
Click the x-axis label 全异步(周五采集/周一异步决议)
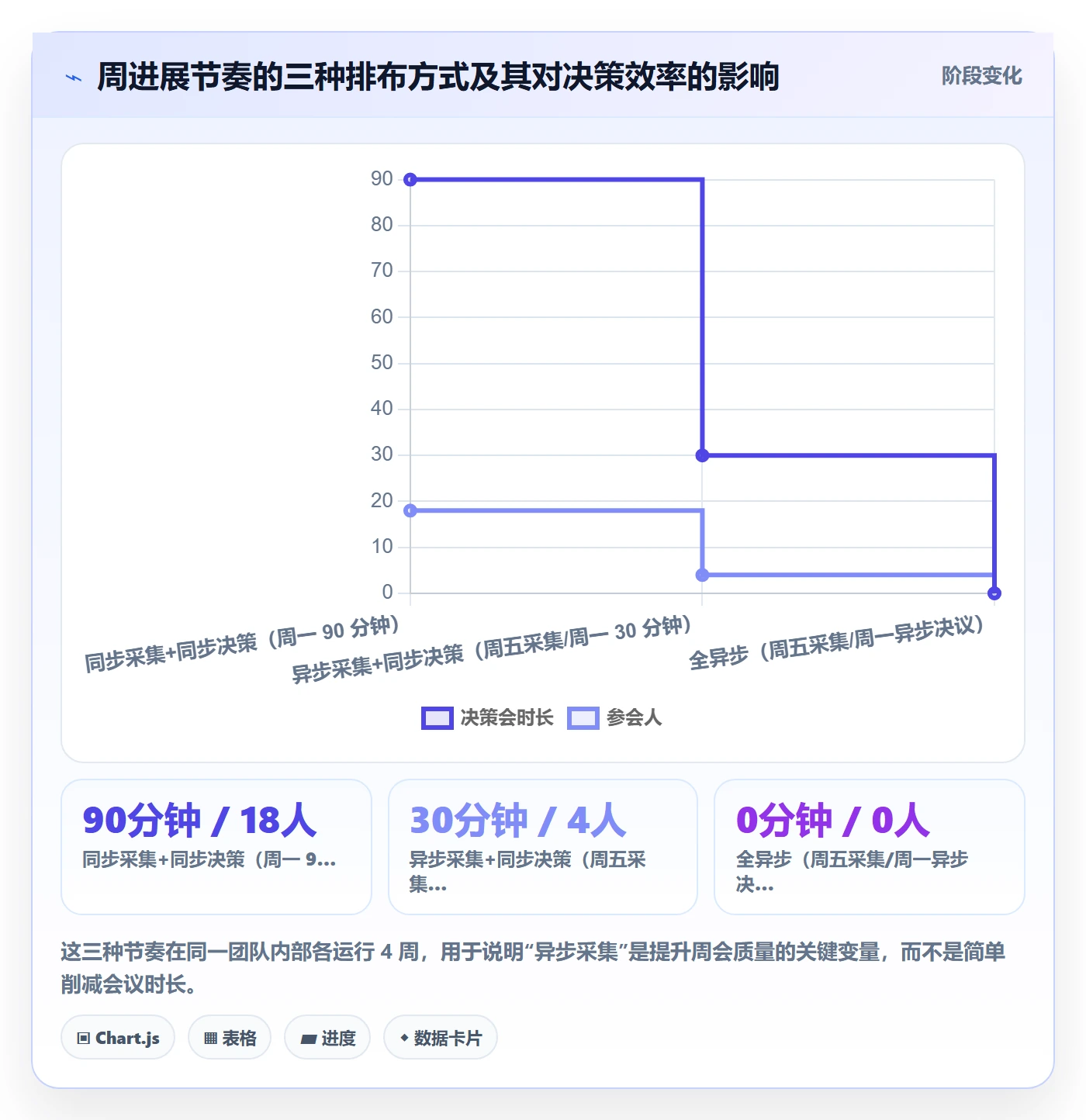click(836, 643)
